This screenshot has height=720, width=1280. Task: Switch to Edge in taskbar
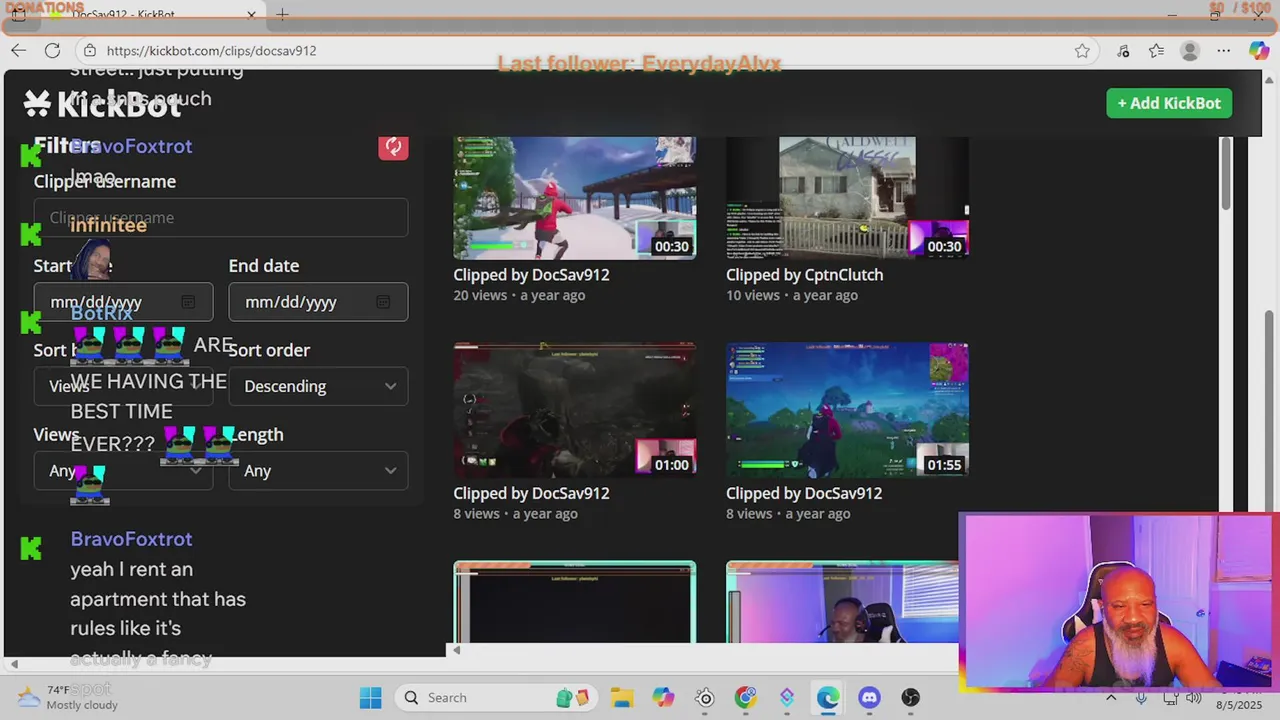tap(828, 697)
